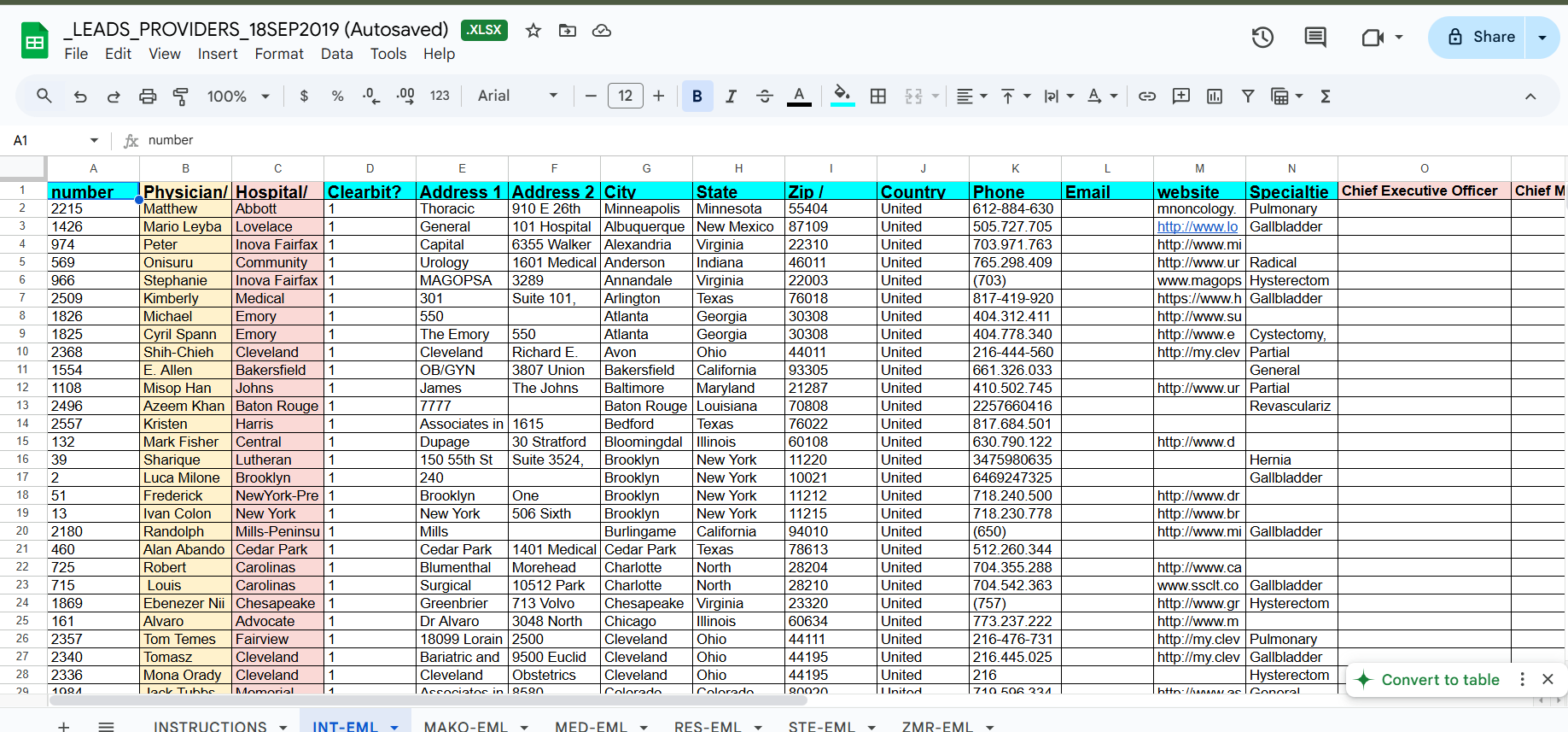Open fill color picker
1568x732 pixels.
[x=842, y=97]
